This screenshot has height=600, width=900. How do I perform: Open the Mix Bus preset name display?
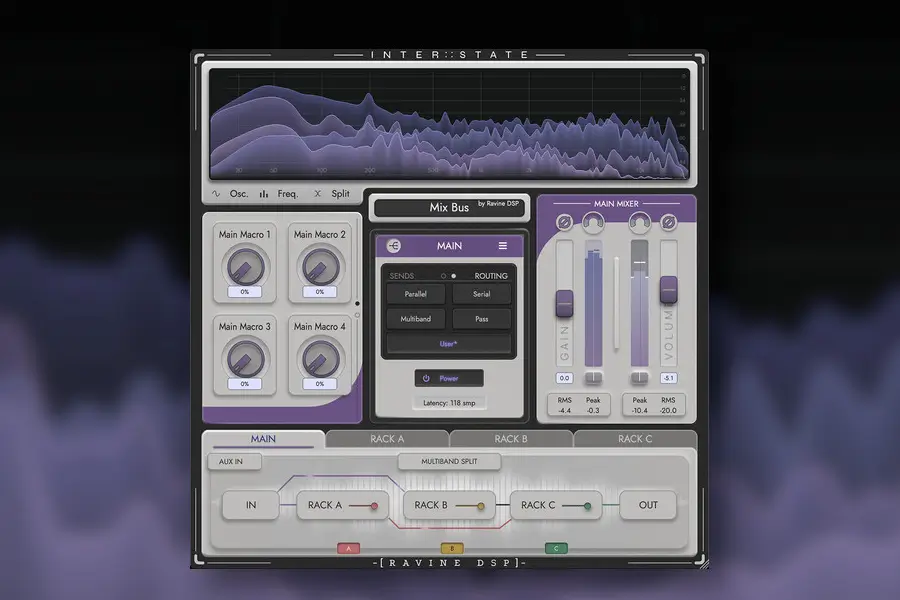[449, 207]
